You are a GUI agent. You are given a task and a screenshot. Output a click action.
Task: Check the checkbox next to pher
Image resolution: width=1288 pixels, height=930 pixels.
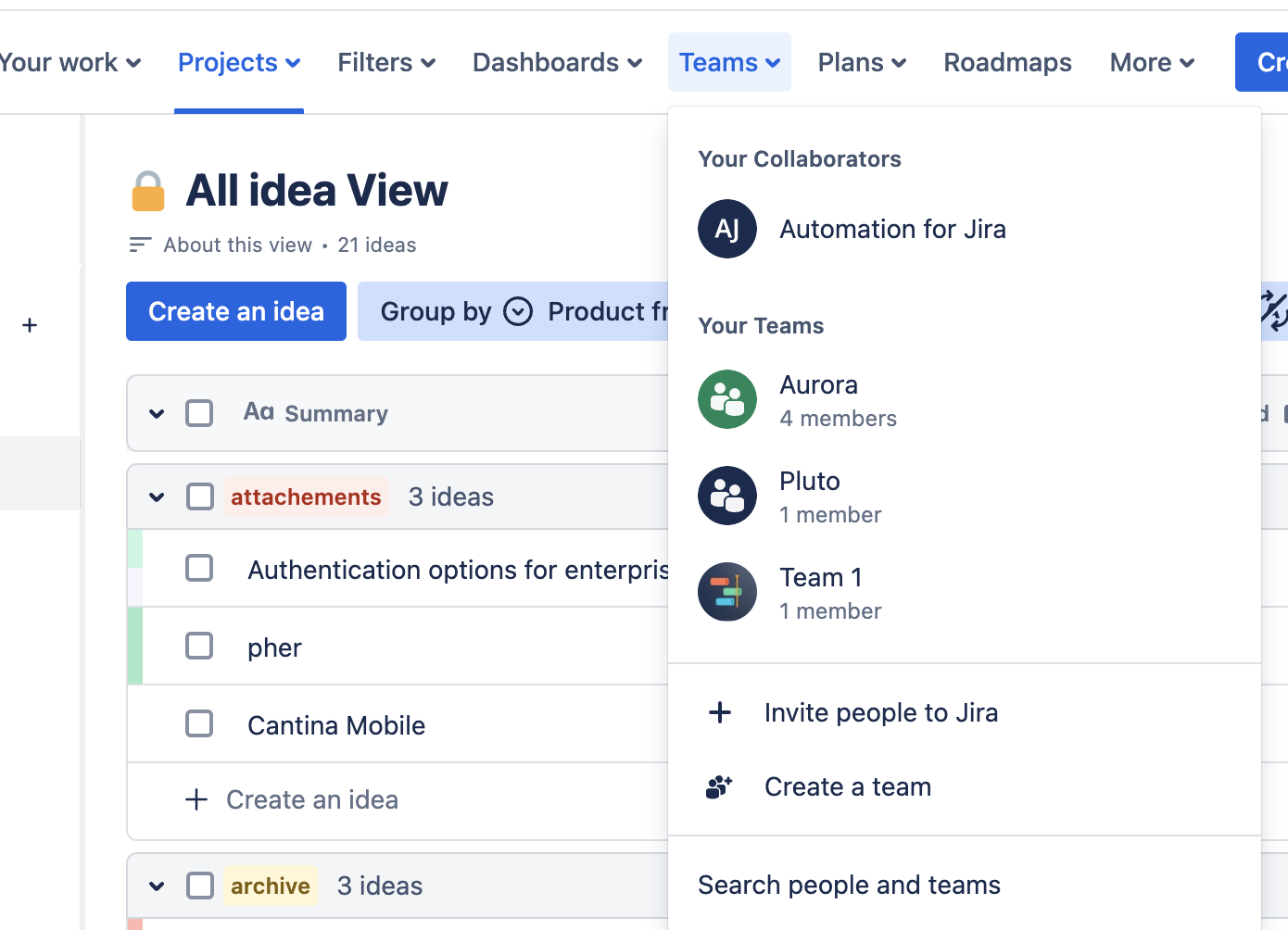click(199, 646)
